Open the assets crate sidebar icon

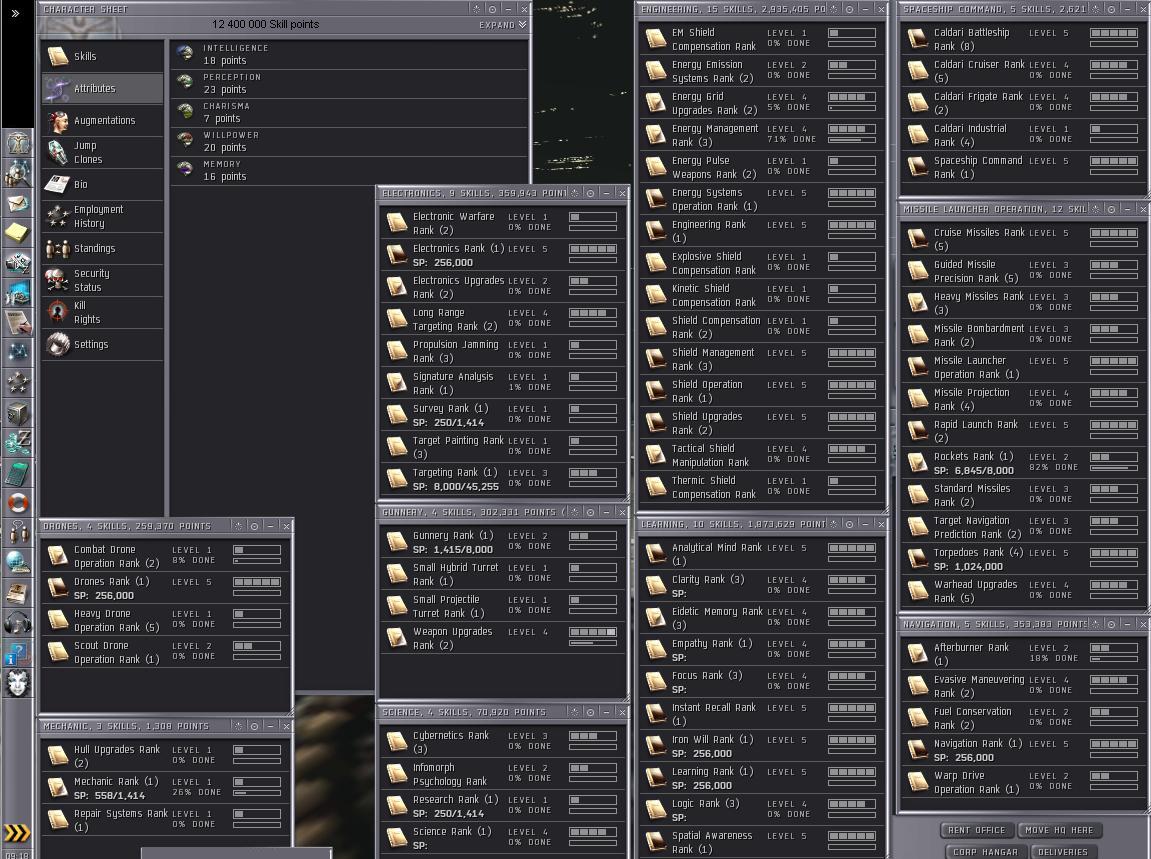[18, 413]
